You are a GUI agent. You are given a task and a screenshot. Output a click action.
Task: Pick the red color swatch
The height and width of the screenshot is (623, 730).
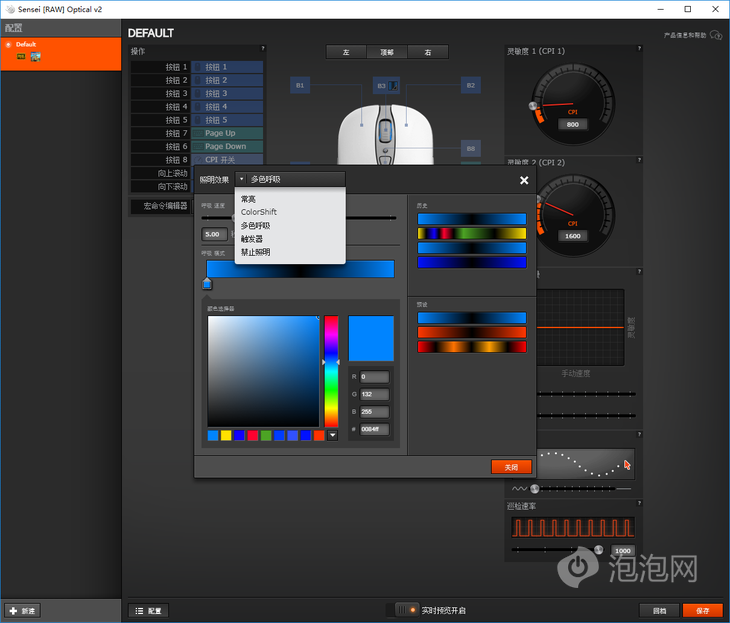tap(252, 435)
